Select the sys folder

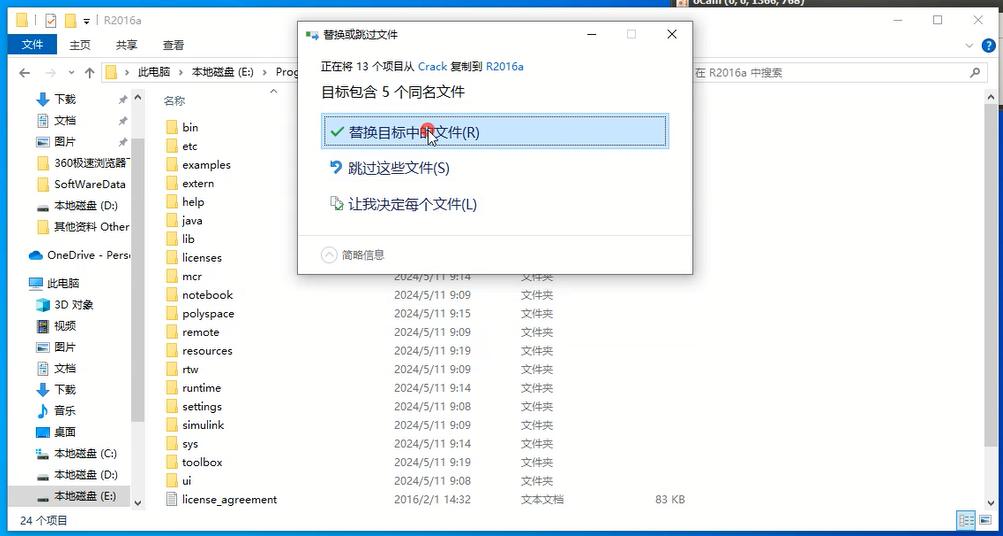tap(190, 443)
